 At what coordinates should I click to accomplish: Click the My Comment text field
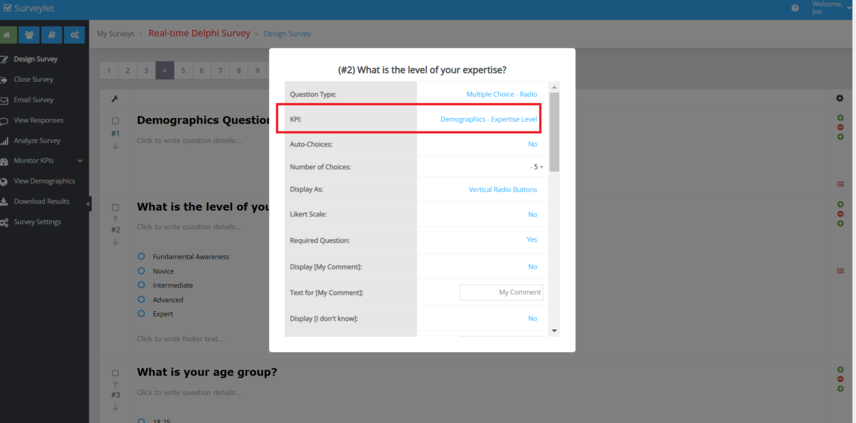tap(501, 292)
